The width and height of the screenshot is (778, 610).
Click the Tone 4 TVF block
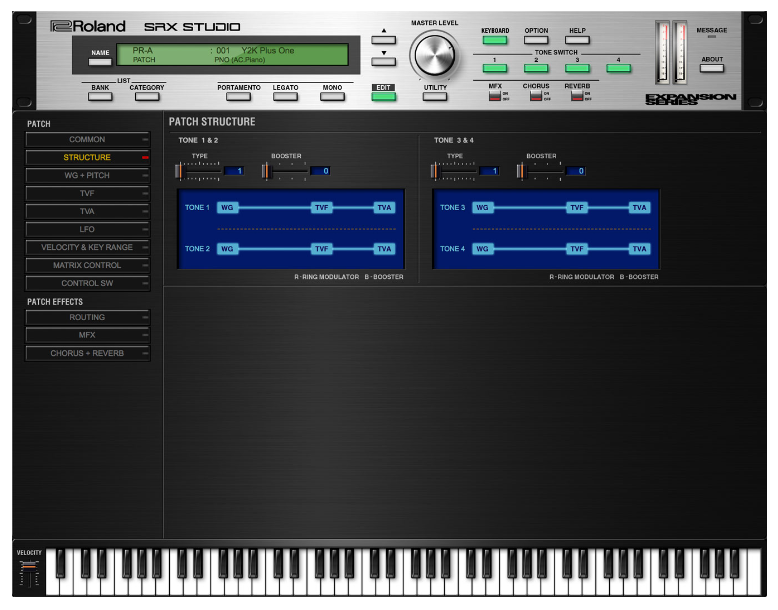tap(577, 249)
